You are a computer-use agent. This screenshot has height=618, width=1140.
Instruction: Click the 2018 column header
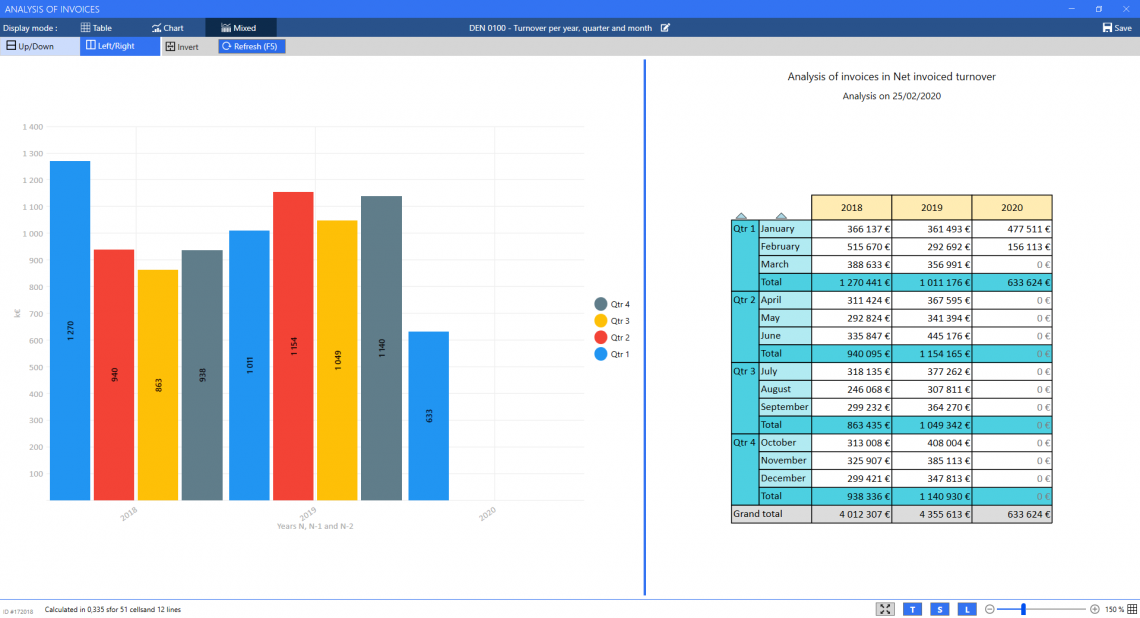[851, 207]
